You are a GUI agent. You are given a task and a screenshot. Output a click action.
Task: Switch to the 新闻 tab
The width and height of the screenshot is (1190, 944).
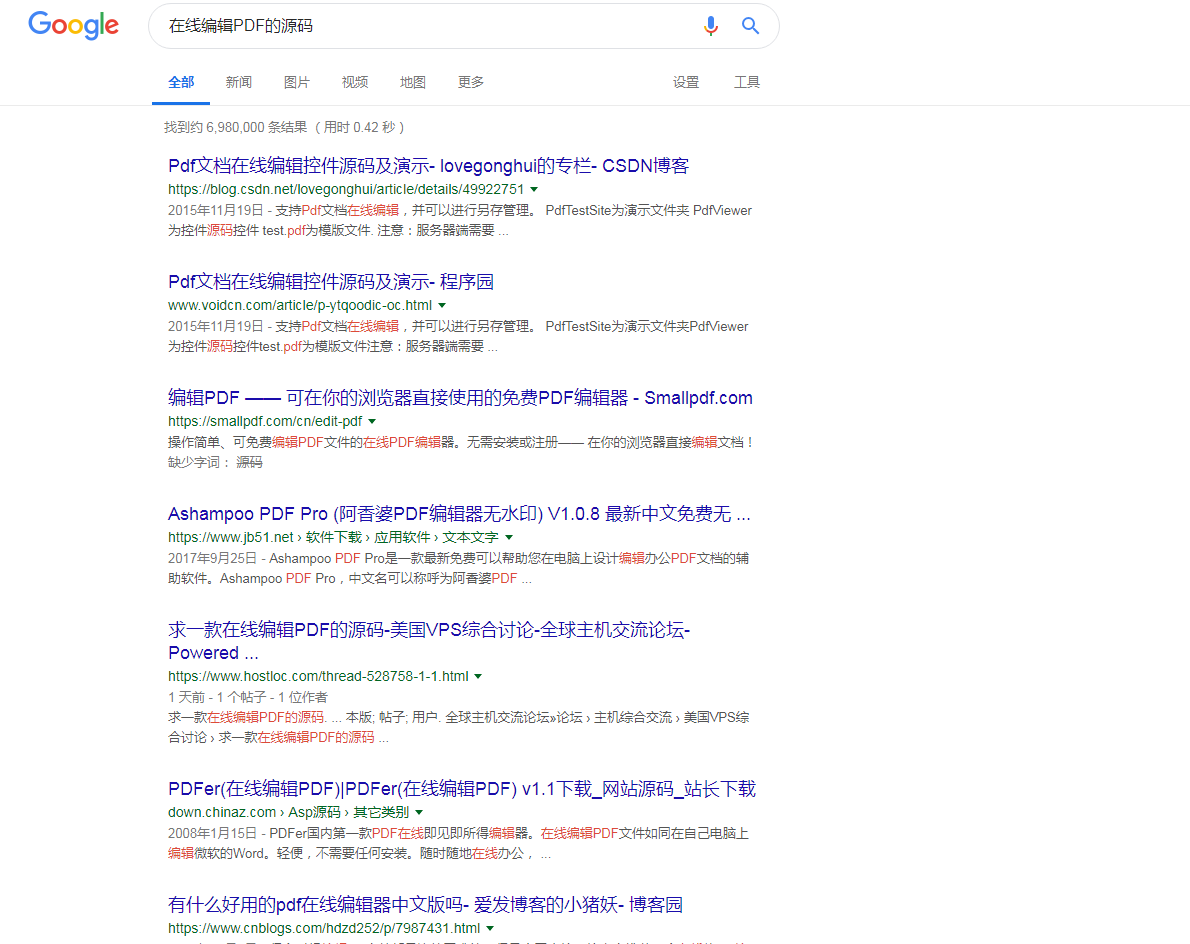(x=238, y=82)
